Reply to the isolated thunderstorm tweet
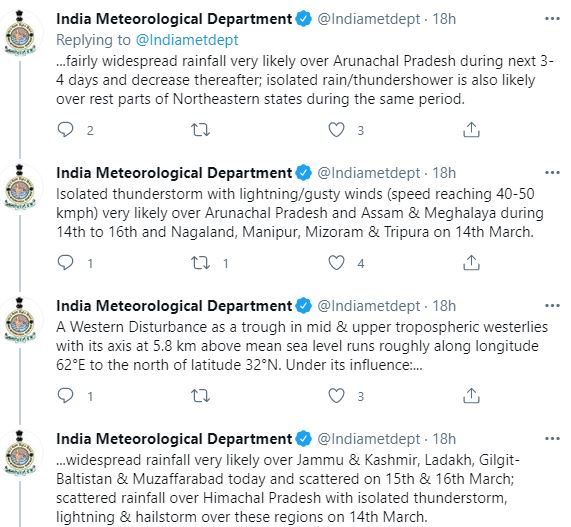 [x=66, y=263]
